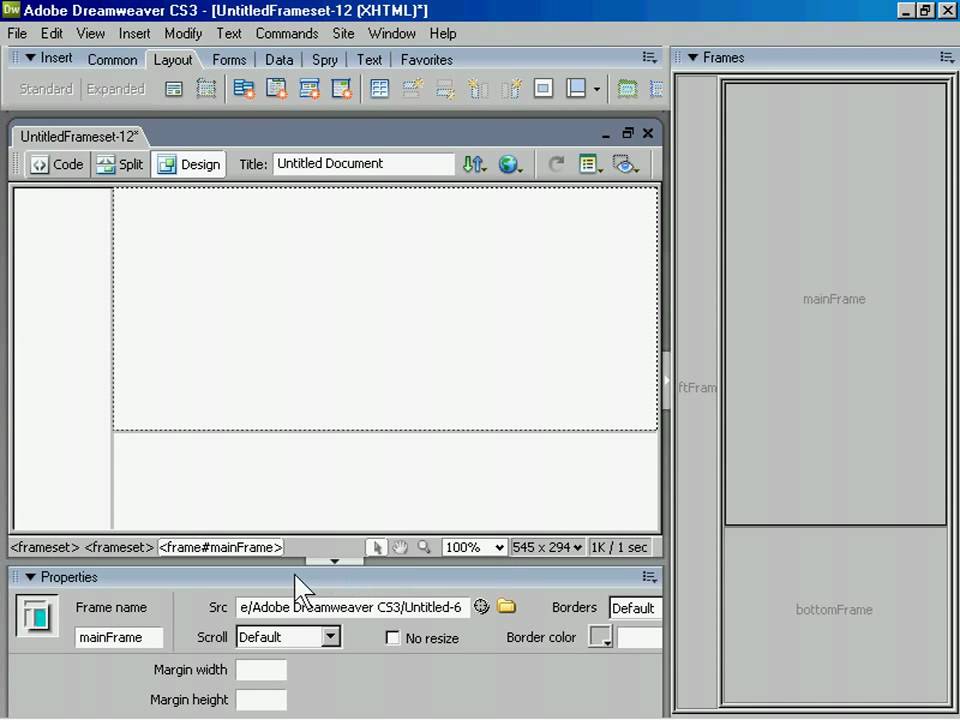Click the Frames layout icon
960x720 pixels.
click(x=576, y=89)
